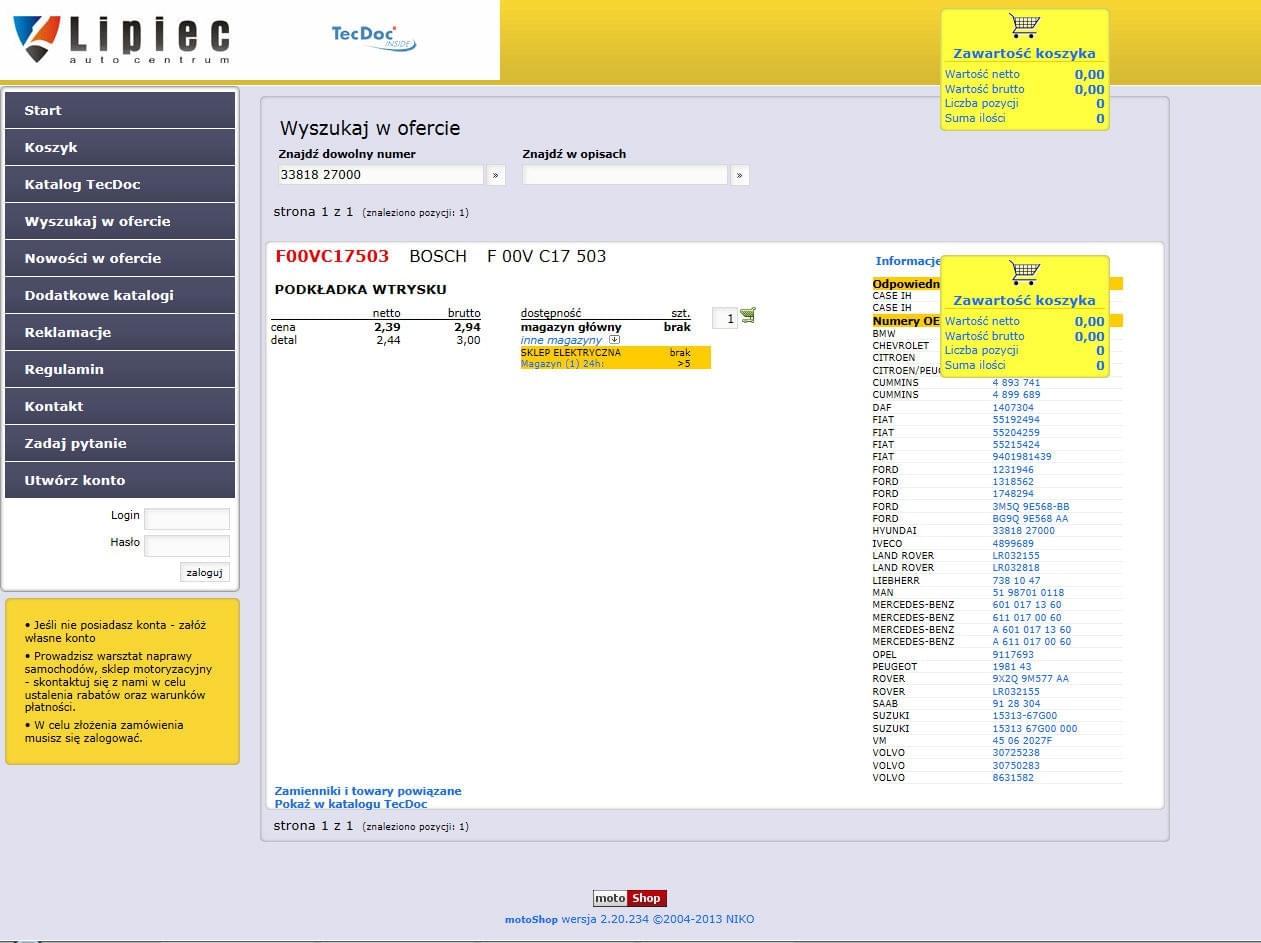Click the 'PODKŁADKA WTRYSKU' product name
The height and width of the screenshot is (943, 1261).
click(x=361, y=290)
